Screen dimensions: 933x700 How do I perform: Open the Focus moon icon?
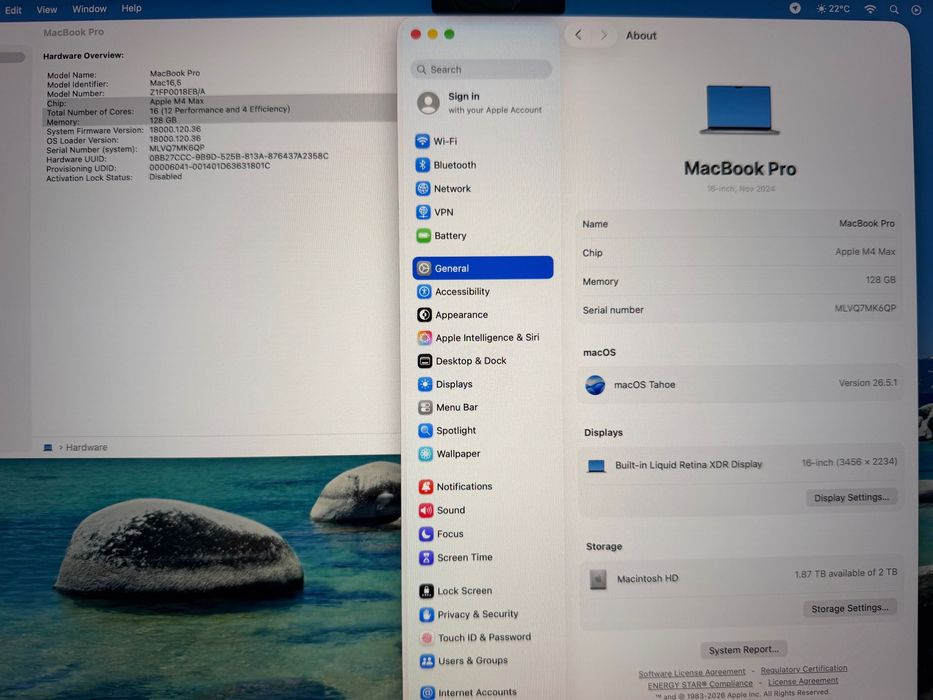coord(426,534)
